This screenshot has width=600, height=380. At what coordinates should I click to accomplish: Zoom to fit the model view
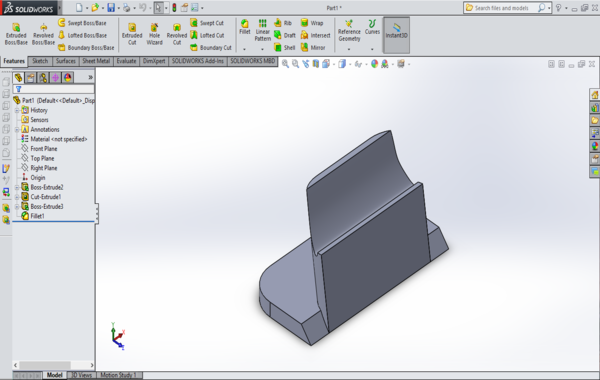pyautogui.click(x=285, y=64)
